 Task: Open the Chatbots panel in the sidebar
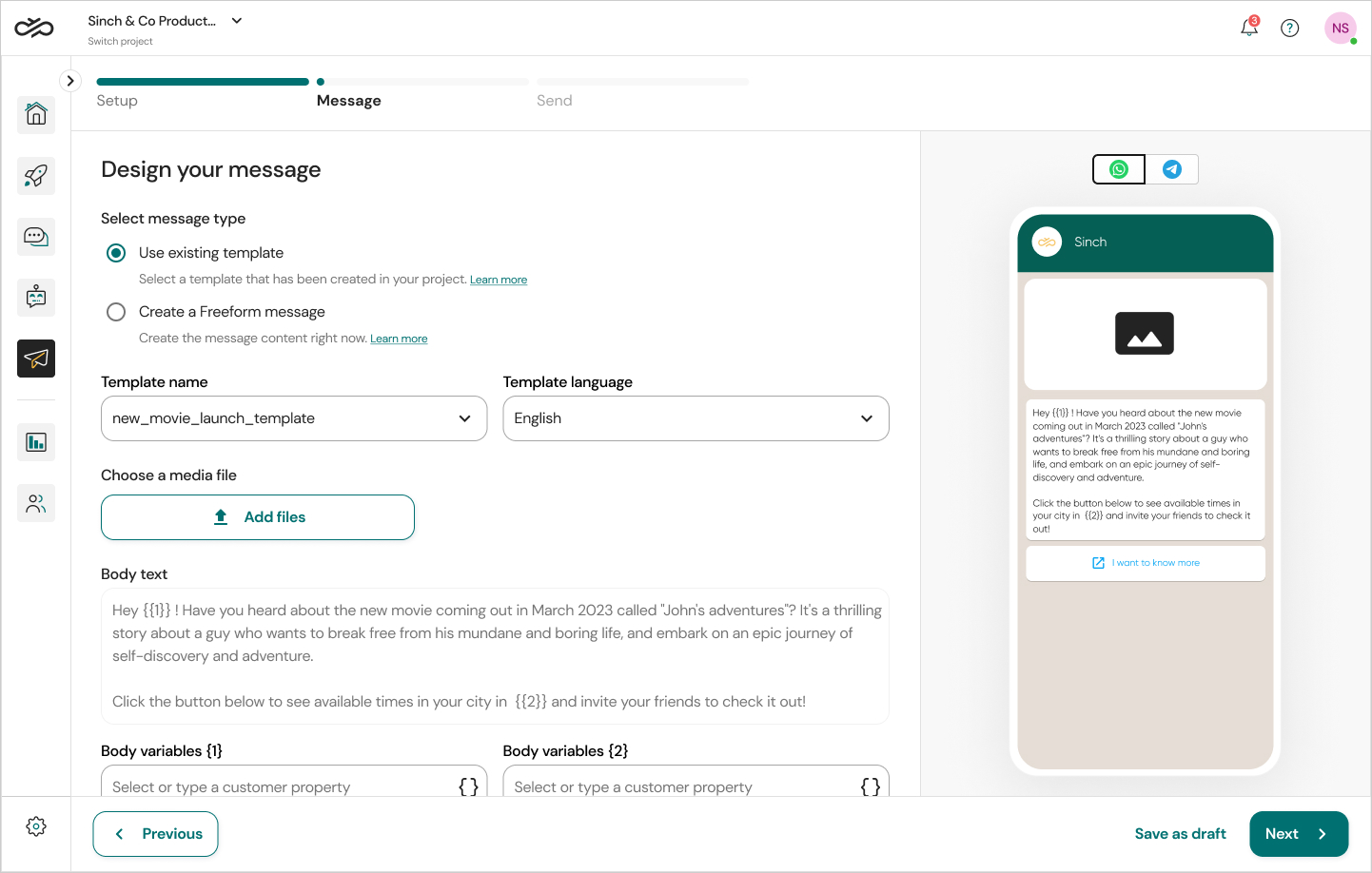pyautogui.click(x=35, y=297)
